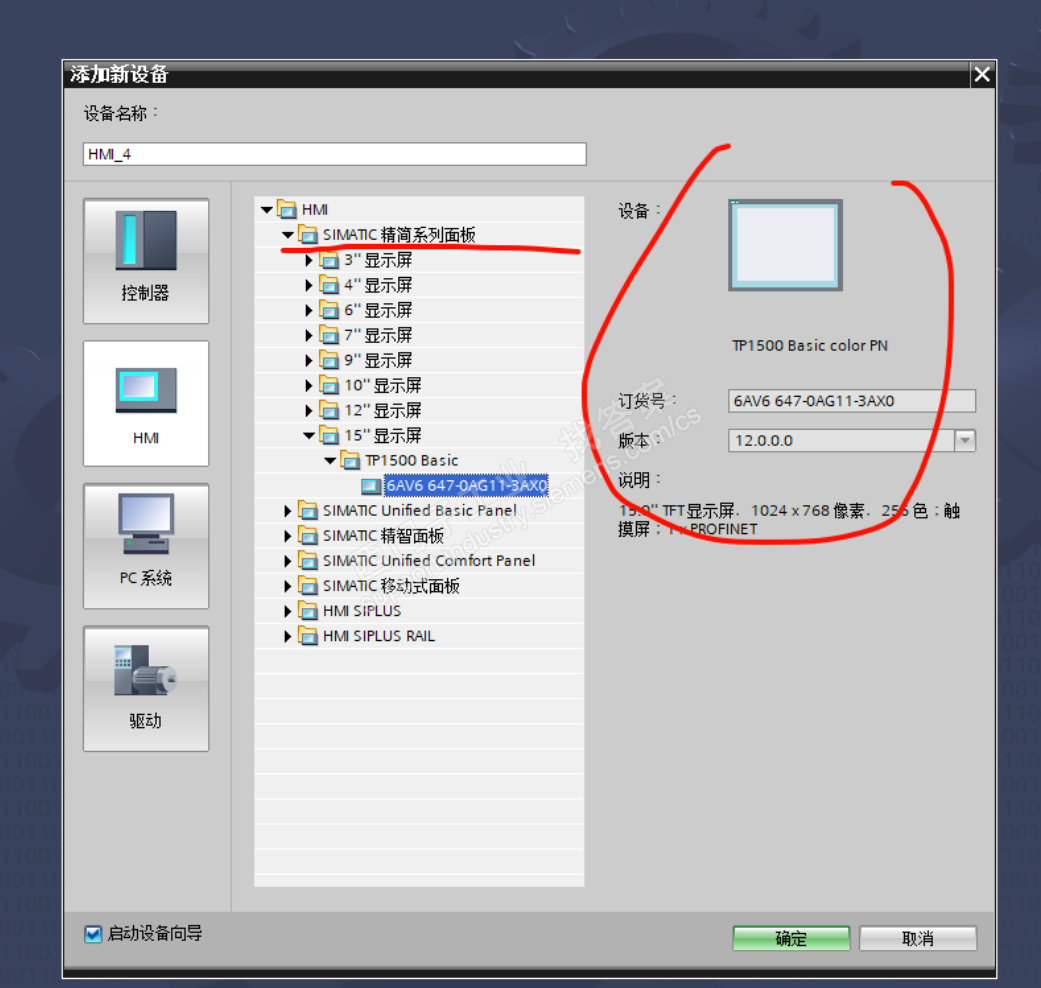Image resolution: width=1041 pixels, height=988 pixels.
Task: Click the 9" 显示屏 folder icon
Action: tap(329, 360)
